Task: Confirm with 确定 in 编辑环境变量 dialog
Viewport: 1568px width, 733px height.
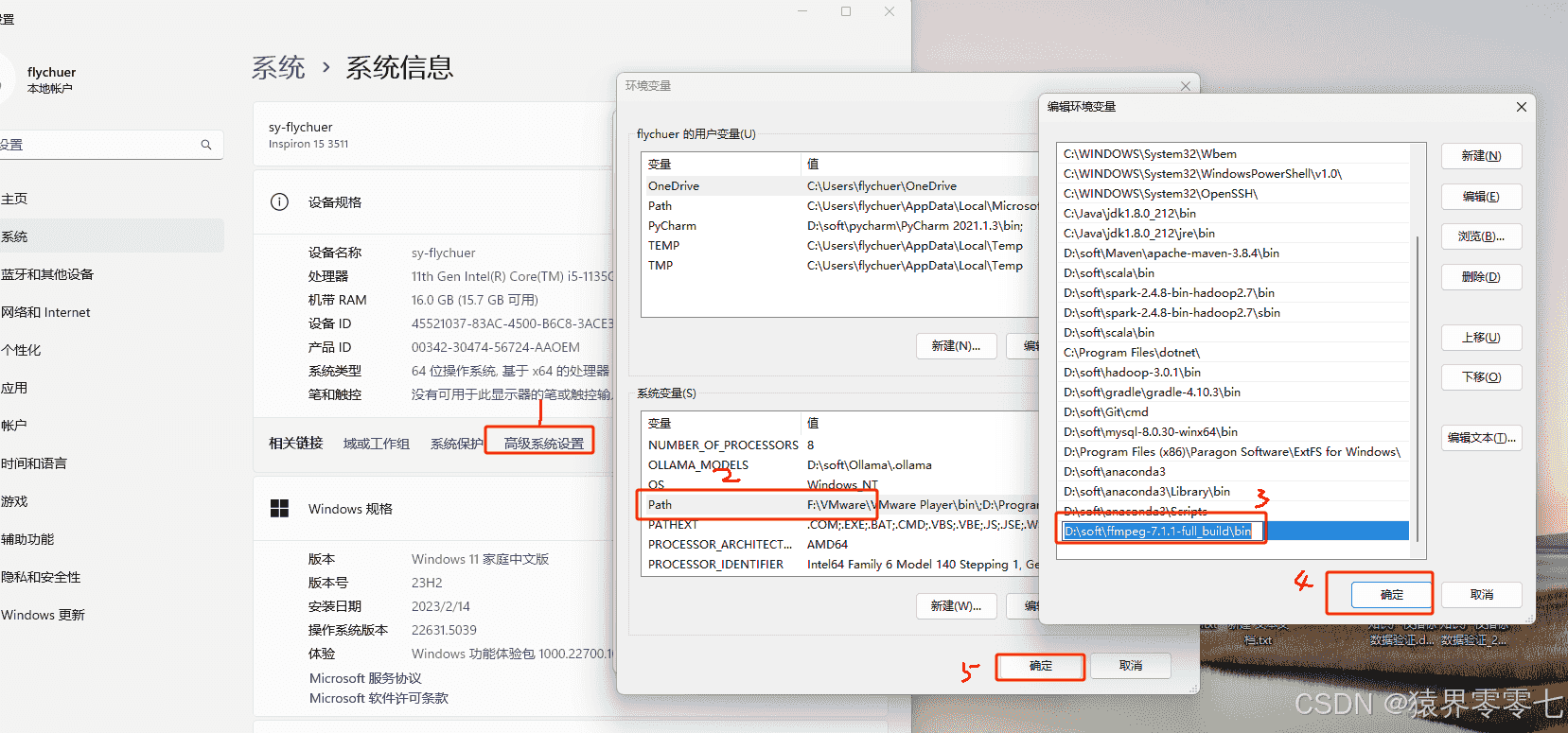Action: pyautogui.click(x=1391, y=595)
